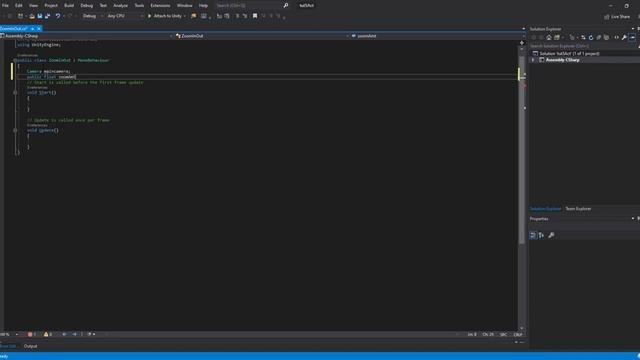Click the View Code icon in Solution Explorer
This screenshot has height=360, width=640.
[616, 38]
